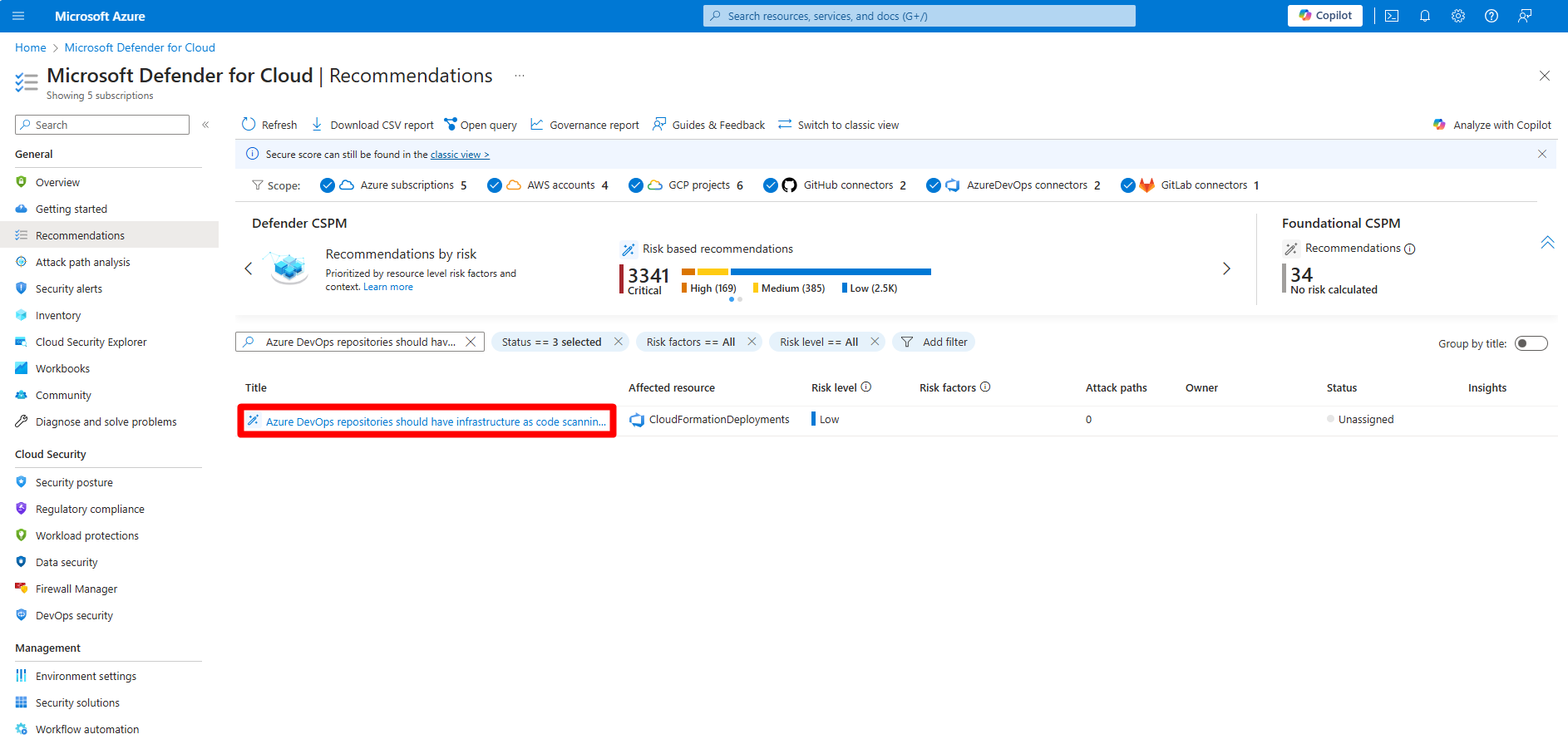1568x749 pixels.
Task: Click the Microsoft Defender for Cloud breadcrumb
Action: pos(140,47)
